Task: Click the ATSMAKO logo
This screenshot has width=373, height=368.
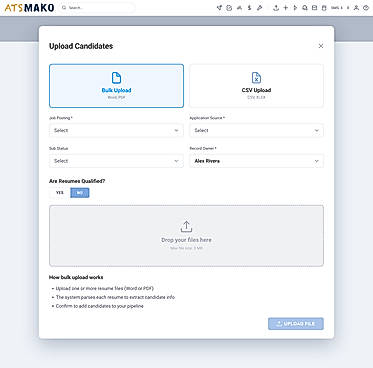Action: click(29, 8)
